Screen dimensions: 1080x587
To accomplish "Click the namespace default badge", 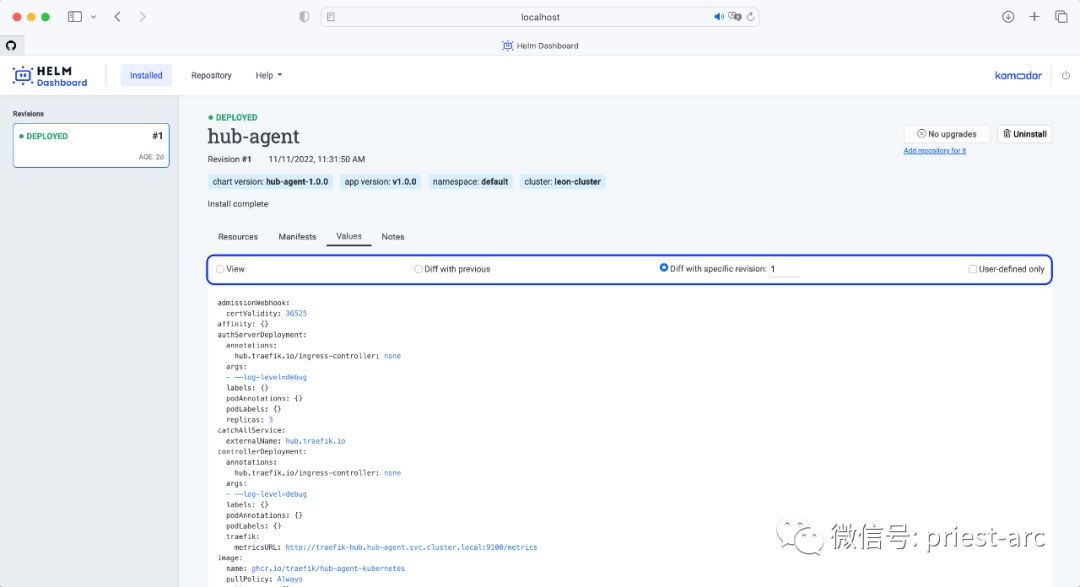I will 470,182.
